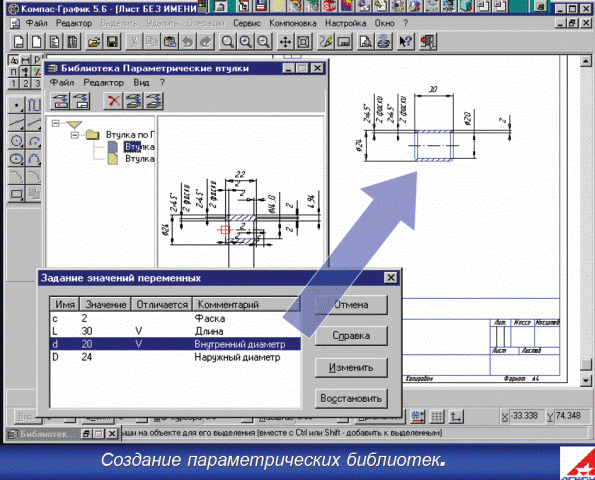This screenshot has height=480, width=595.
Task: Click the snap settings icon near grid
Action: pos(417,417)
